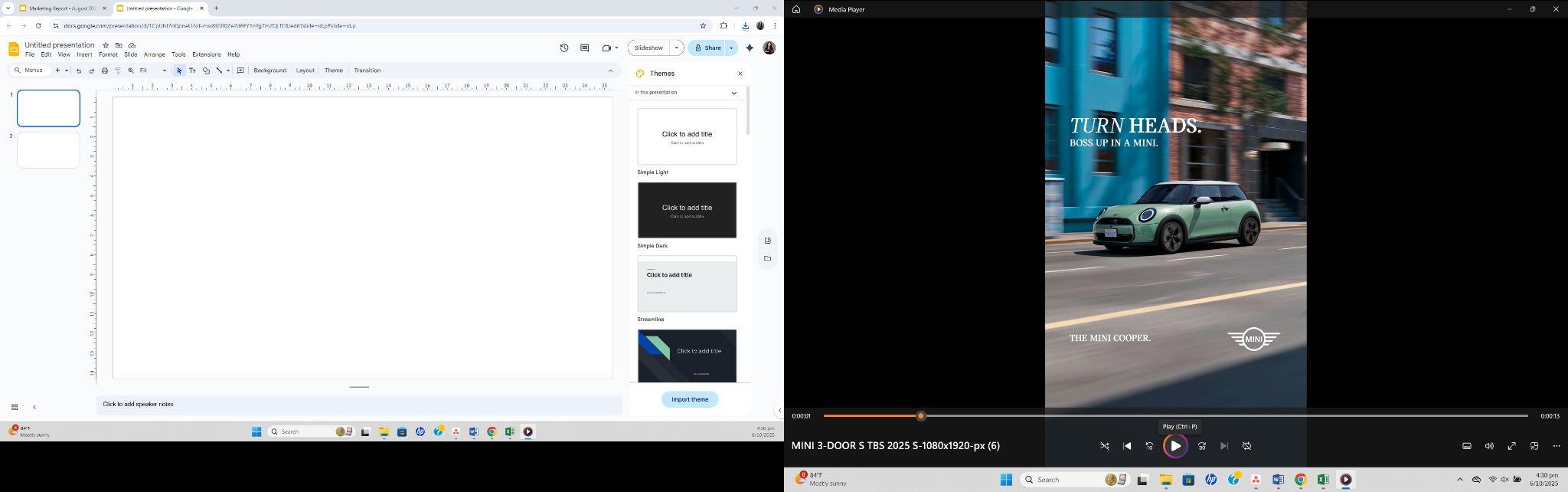Click the Import theme button
1568x492 pixels.
click(x=690, y=399)
